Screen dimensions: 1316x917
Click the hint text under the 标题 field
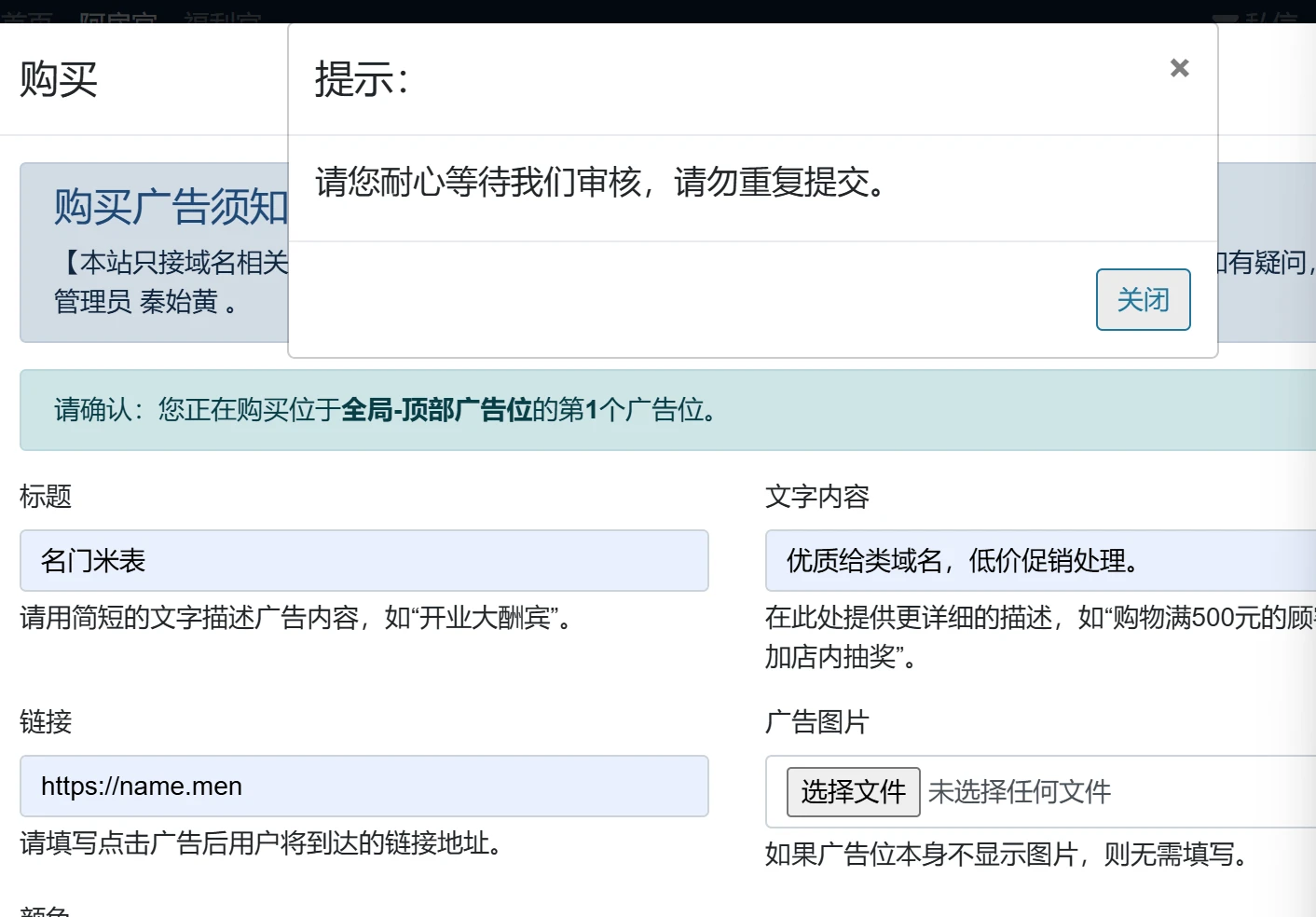click(294, 618)
